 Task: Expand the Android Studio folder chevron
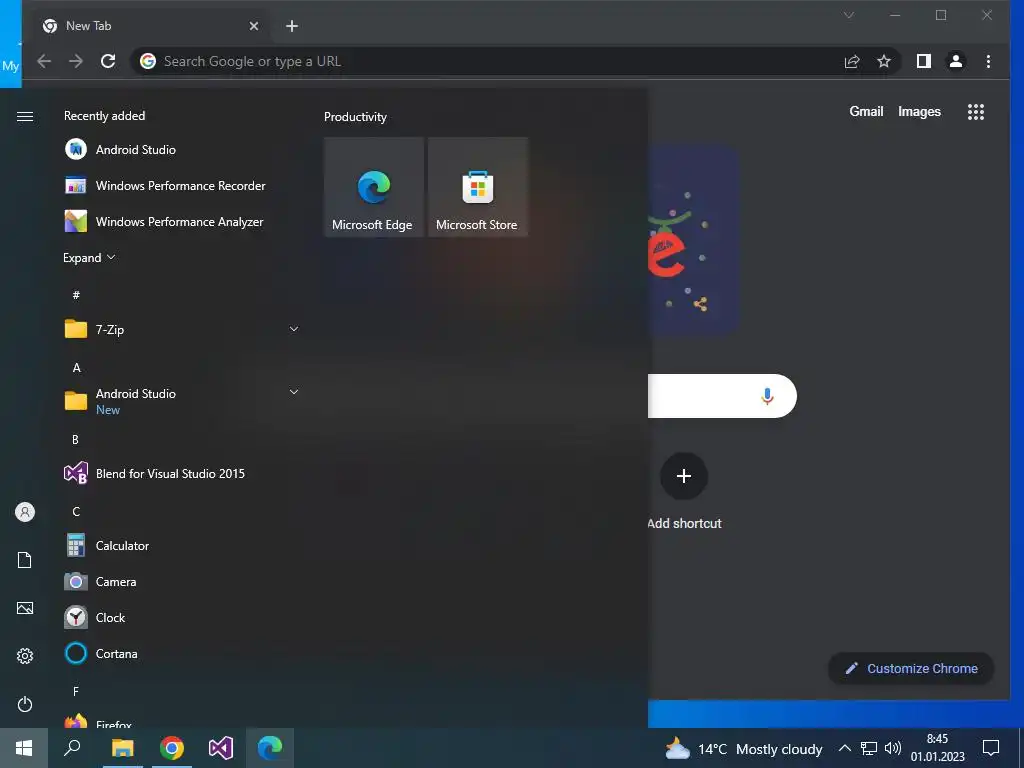(x=294, y=392)
